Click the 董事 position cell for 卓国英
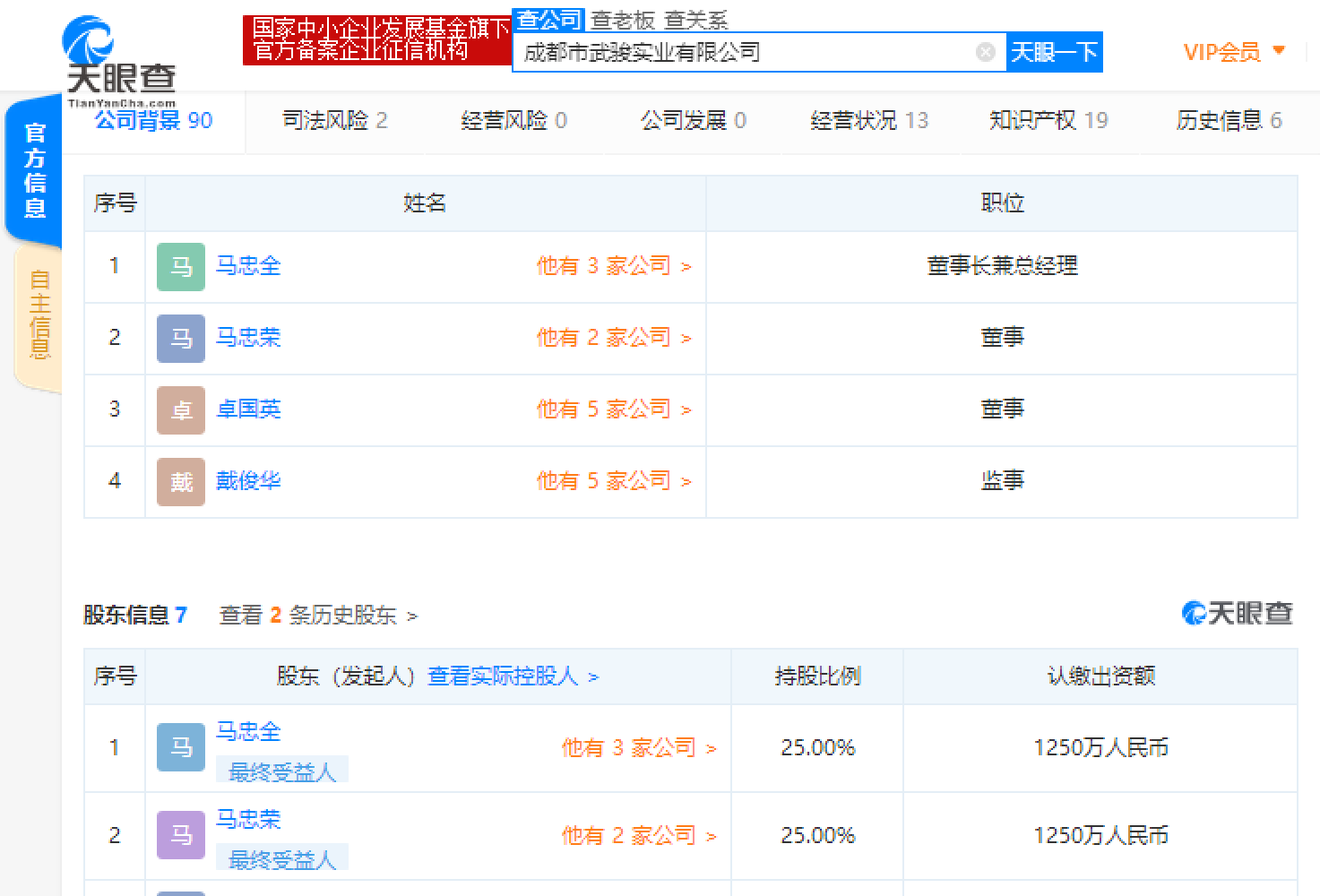The height and width of the screenshot is (896, 1320). click(1002, 409)
